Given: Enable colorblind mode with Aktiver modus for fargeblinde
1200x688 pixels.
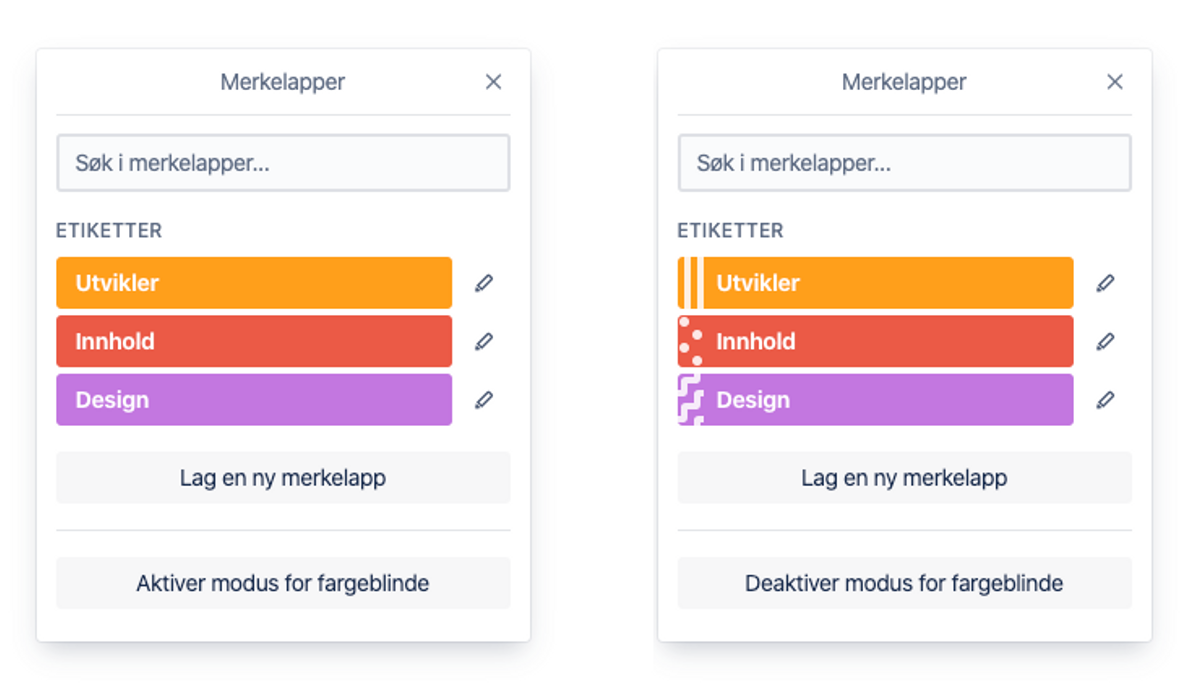Looking at the screenshot, I should (283, 583).
